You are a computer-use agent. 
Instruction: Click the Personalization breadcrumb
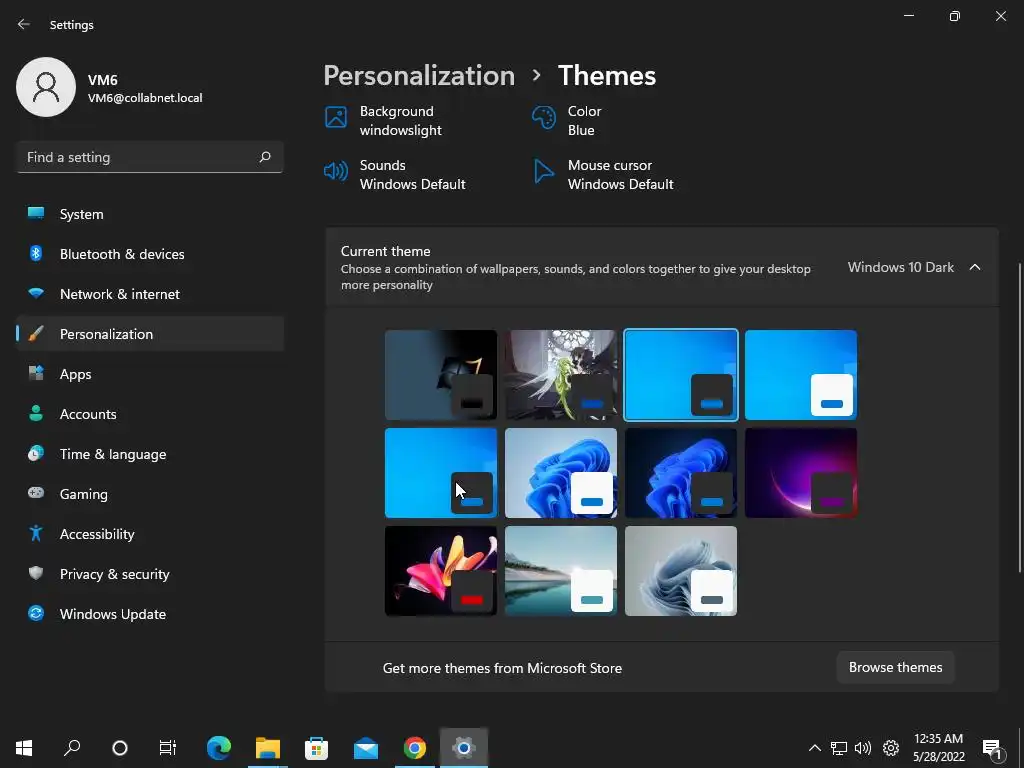pos(419,76)
